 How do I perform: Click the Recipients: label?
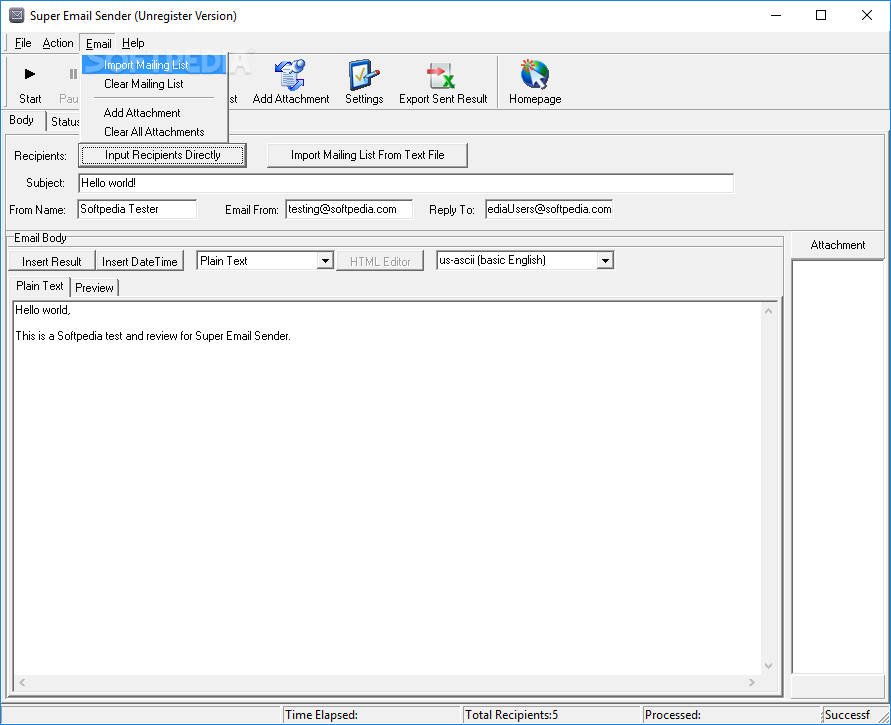pos(40,156)
